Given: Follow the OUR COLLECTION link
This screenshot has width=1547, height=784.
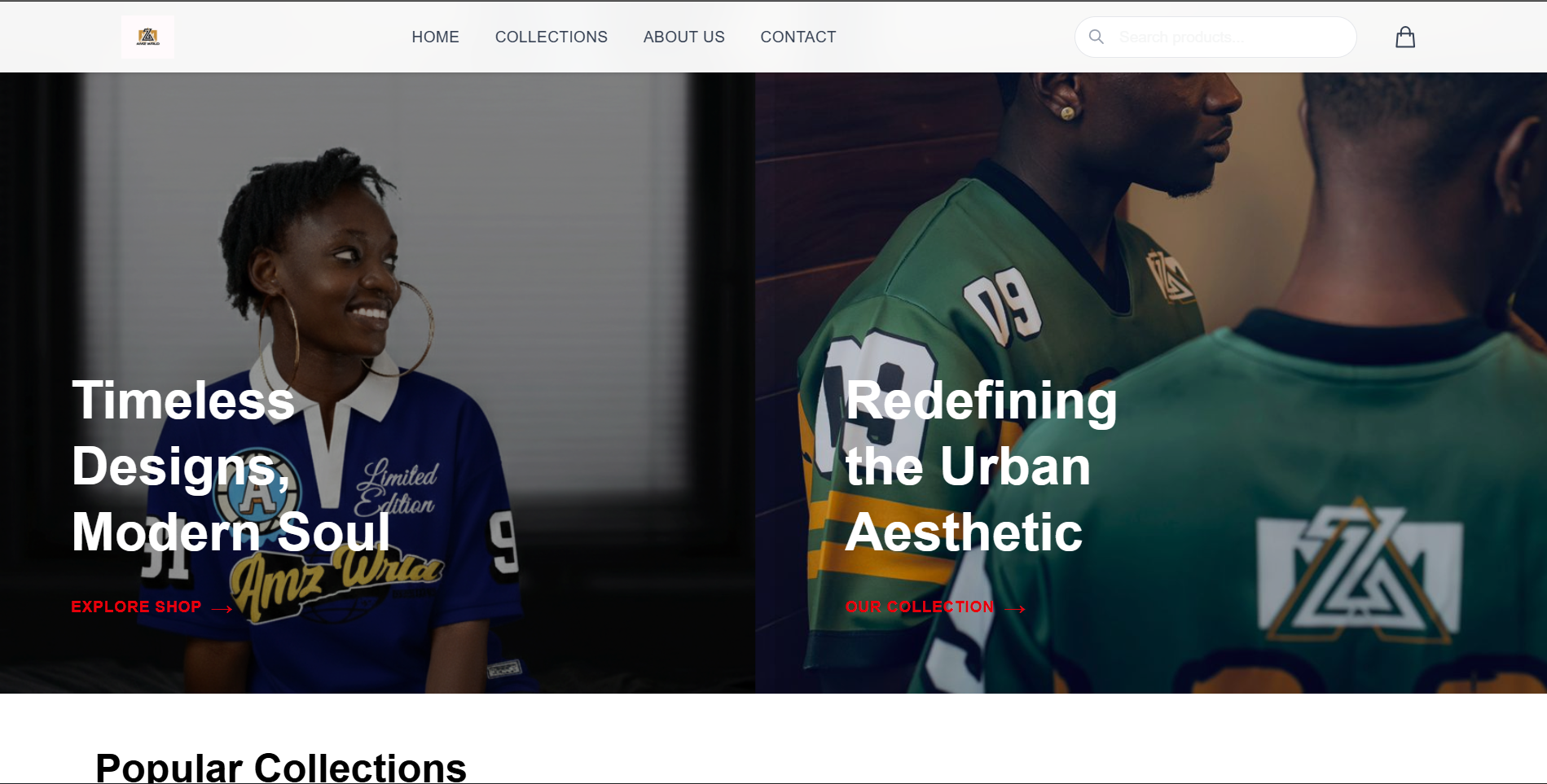Looking at the screenshot, I should [x=920, y=607].
